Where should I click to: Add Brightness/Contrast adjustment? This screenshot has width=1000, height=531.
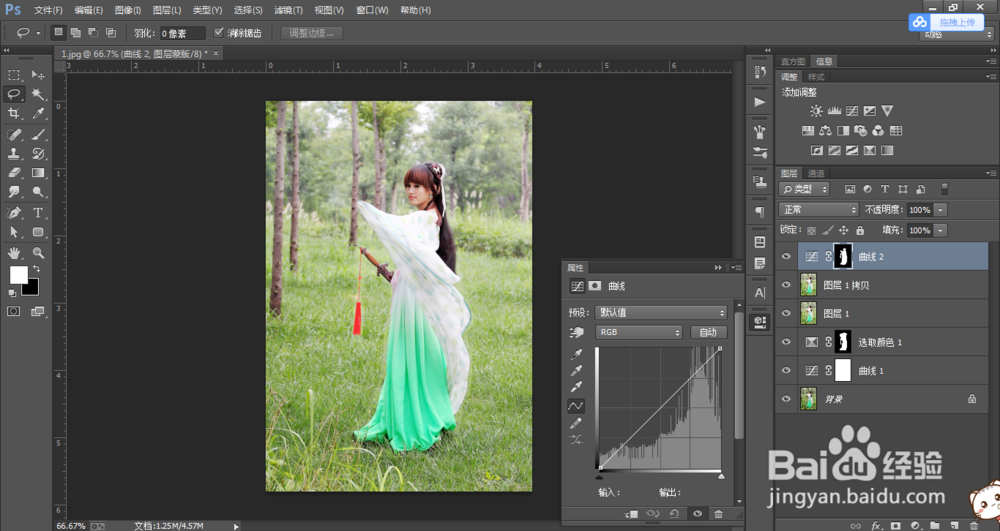pos(816,111)
